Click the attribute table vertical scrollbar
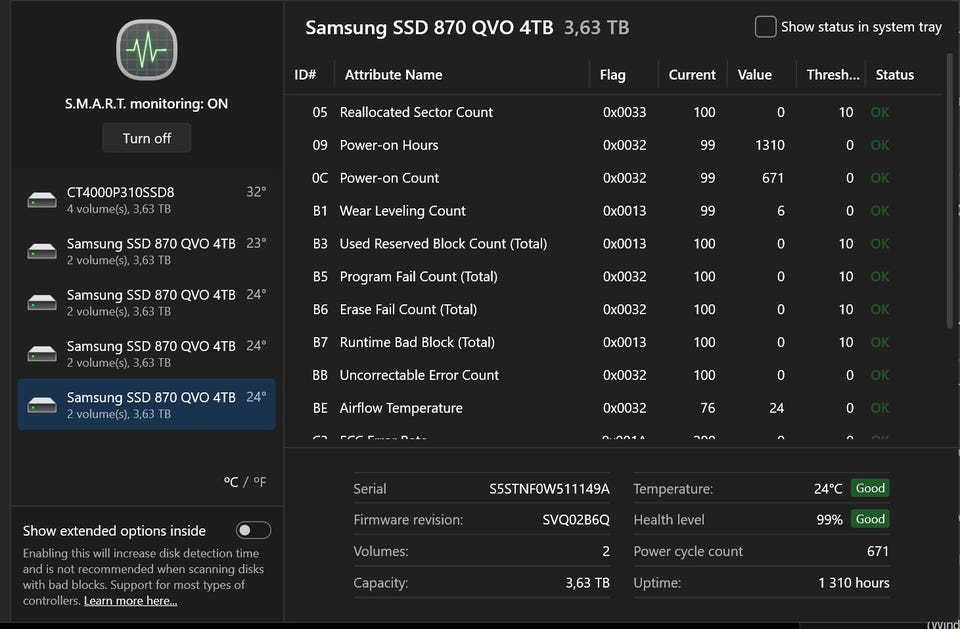The height and width of the screenshot is (629, 960). 949,190
